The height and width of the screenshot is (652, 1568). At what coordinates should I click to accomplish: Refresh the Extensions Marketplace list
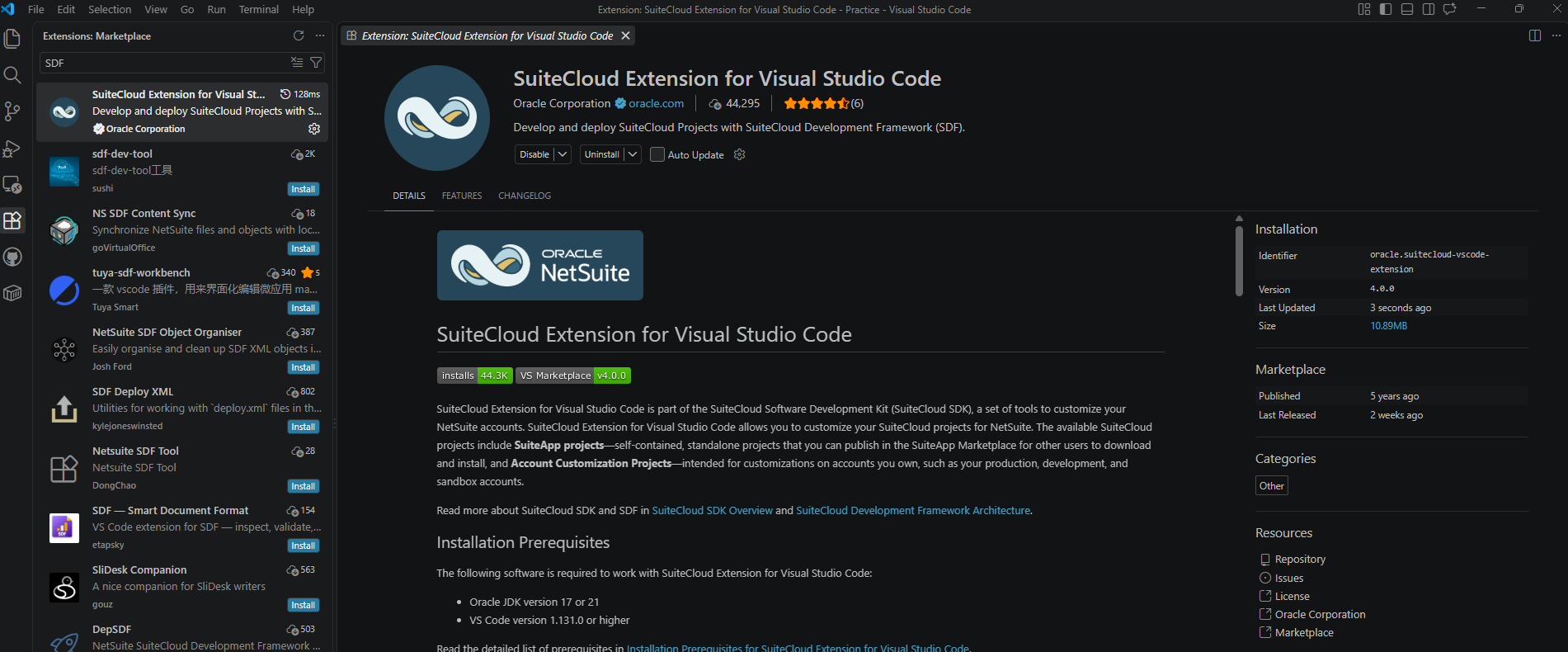(299, 35)
